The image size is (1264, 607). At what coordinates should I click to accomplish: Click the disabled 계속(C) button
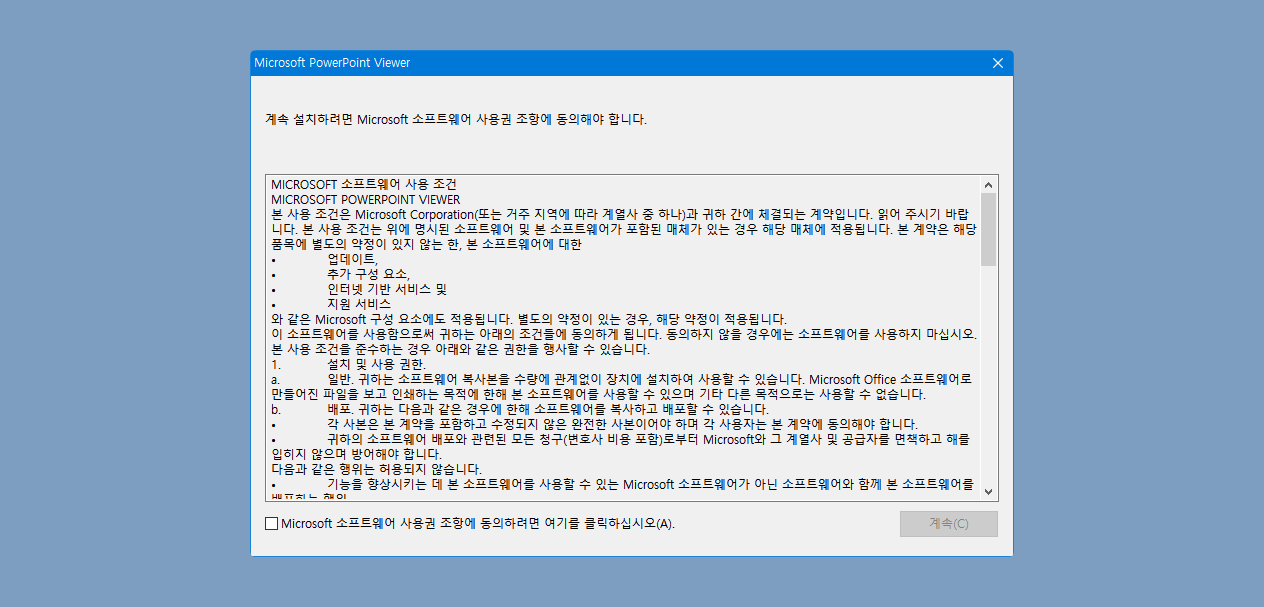coord(948,524)
